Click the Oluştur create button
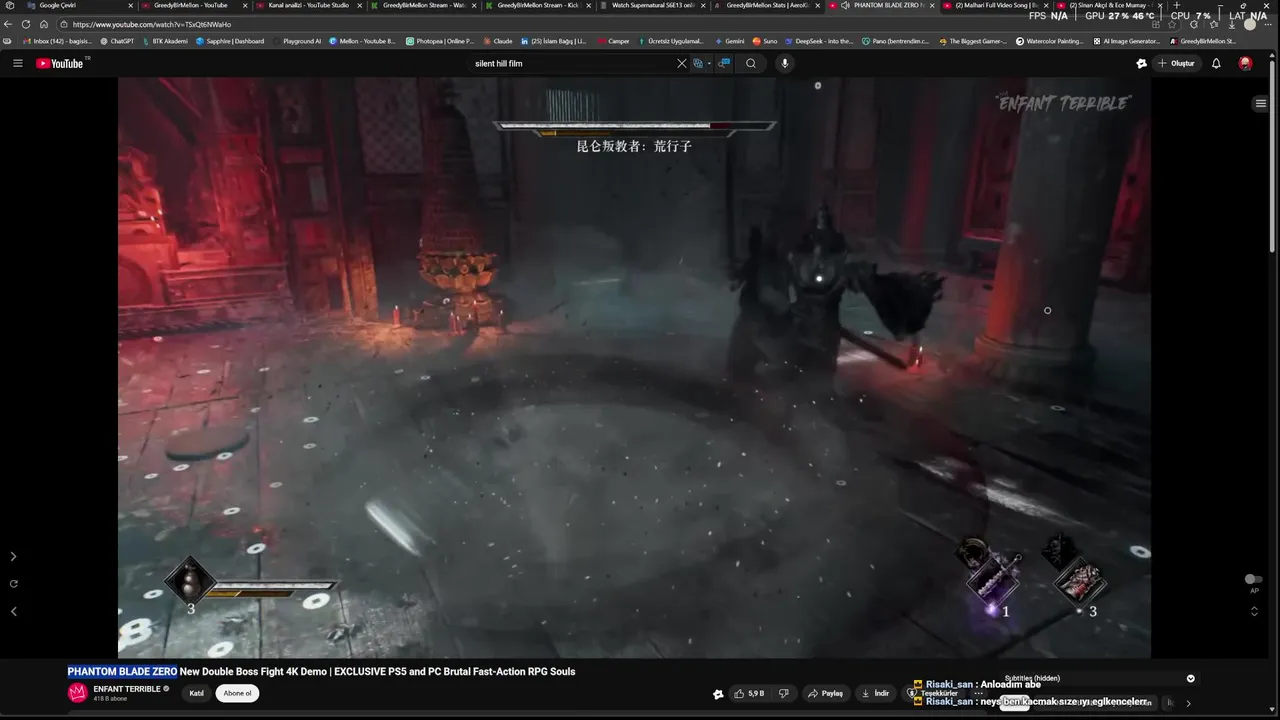 [x=1177, y=63]
